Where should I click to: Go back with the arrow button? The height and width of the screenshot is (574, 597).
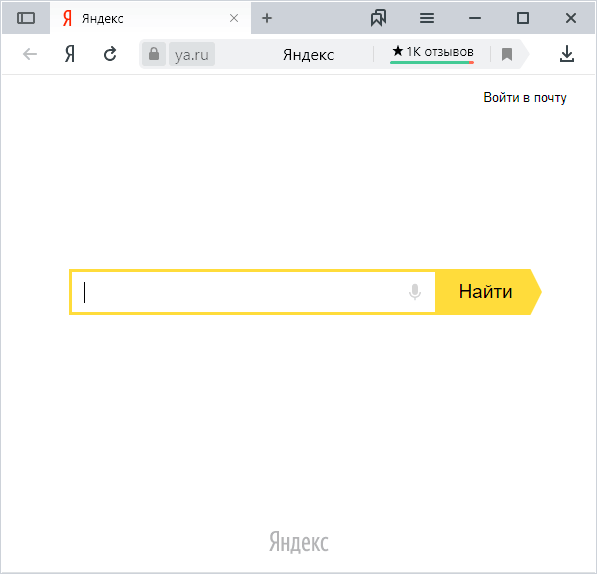coord(30,54)
